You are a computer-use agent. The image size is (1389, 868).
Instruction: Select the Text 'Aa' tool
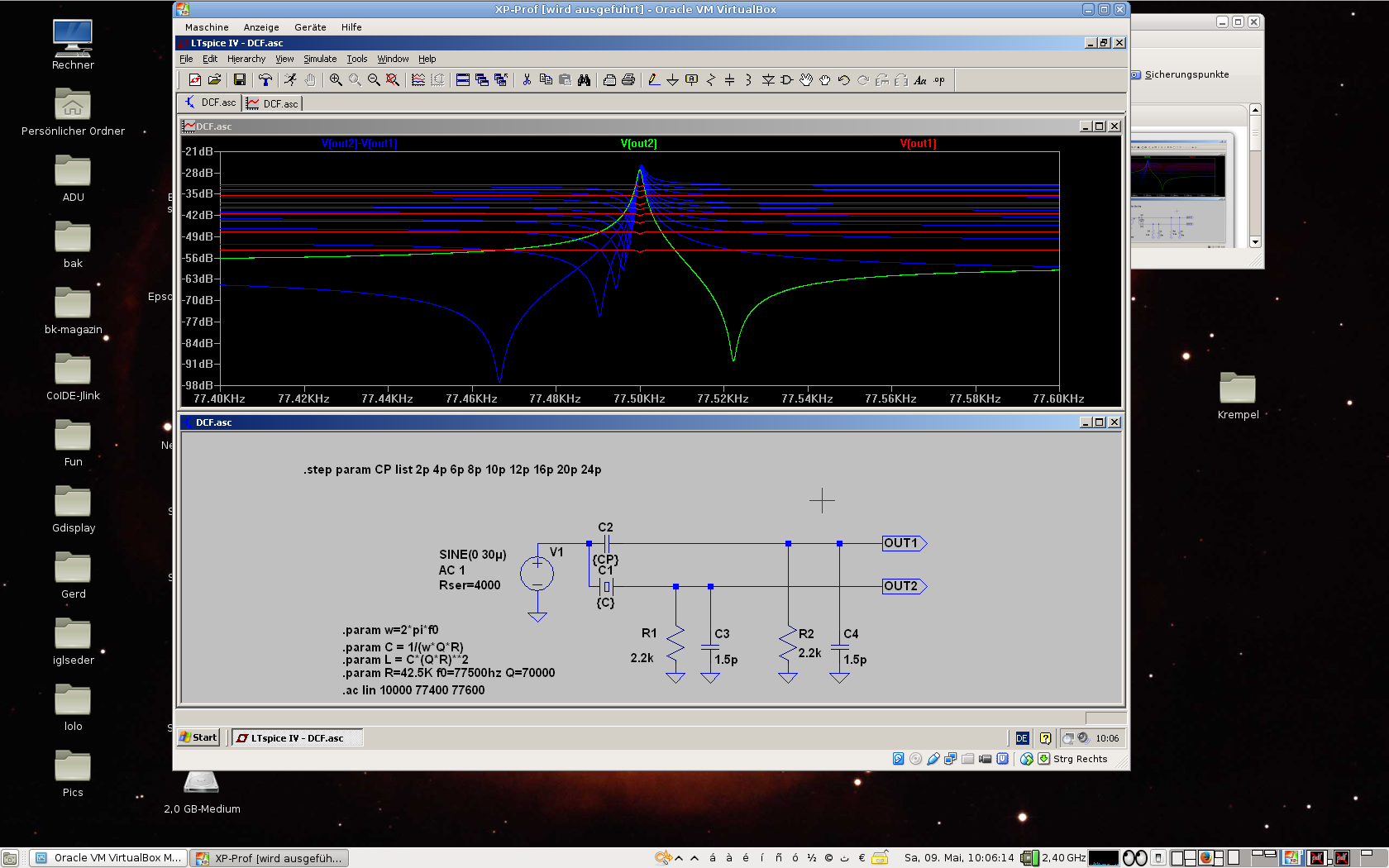tap(920, 80)
